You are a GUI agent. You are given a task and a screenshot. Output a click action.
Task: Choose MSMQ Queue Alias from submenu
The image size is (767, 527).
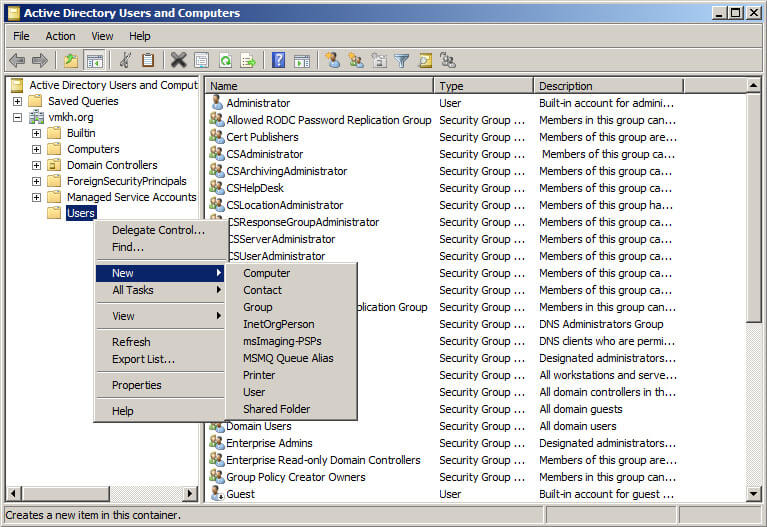coord(292,358)
